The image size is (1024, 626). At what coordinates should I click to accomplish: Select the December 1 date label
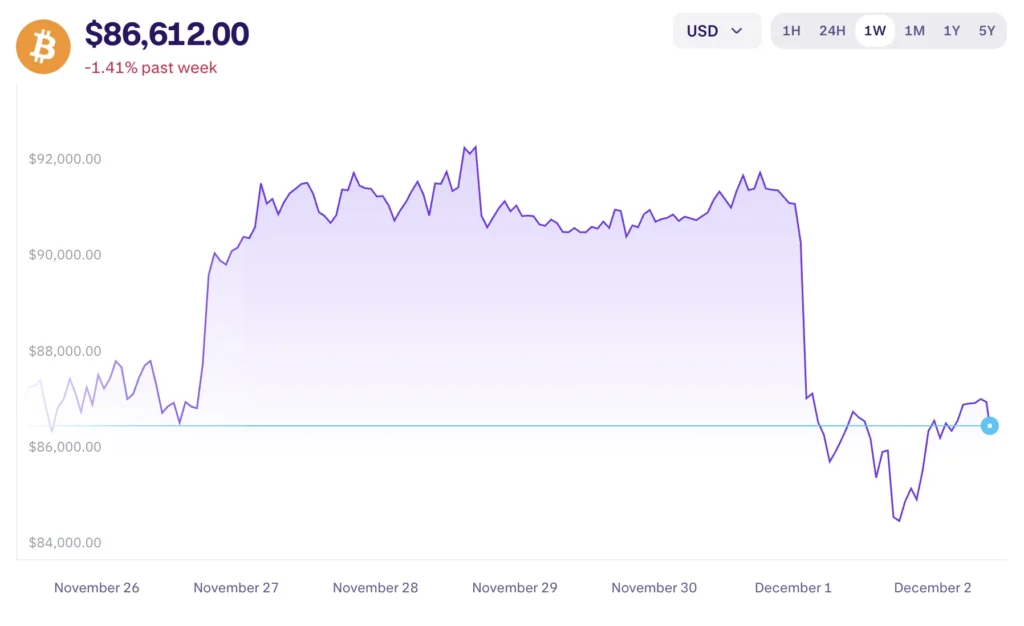pyautogui.click(x=793, y=588)
